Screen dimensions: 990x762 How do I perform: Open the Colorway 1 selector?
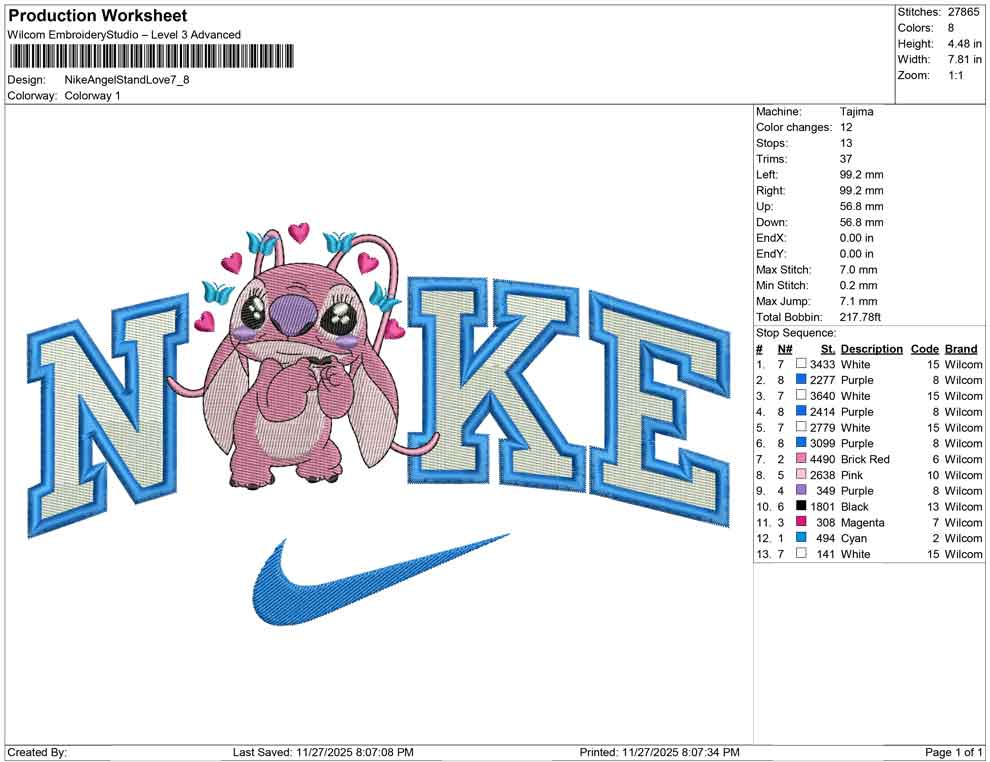coord(92,95)
